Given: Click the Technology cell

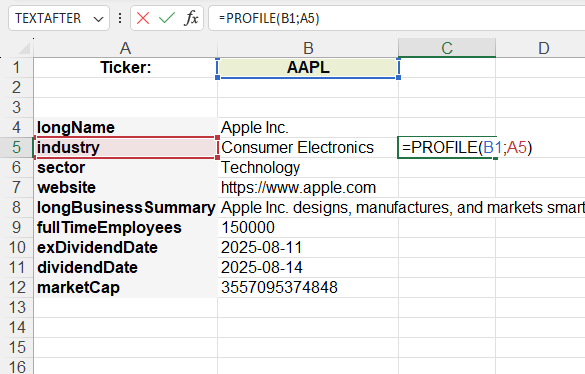Looking at the screenshot, I should coord(308,167).
